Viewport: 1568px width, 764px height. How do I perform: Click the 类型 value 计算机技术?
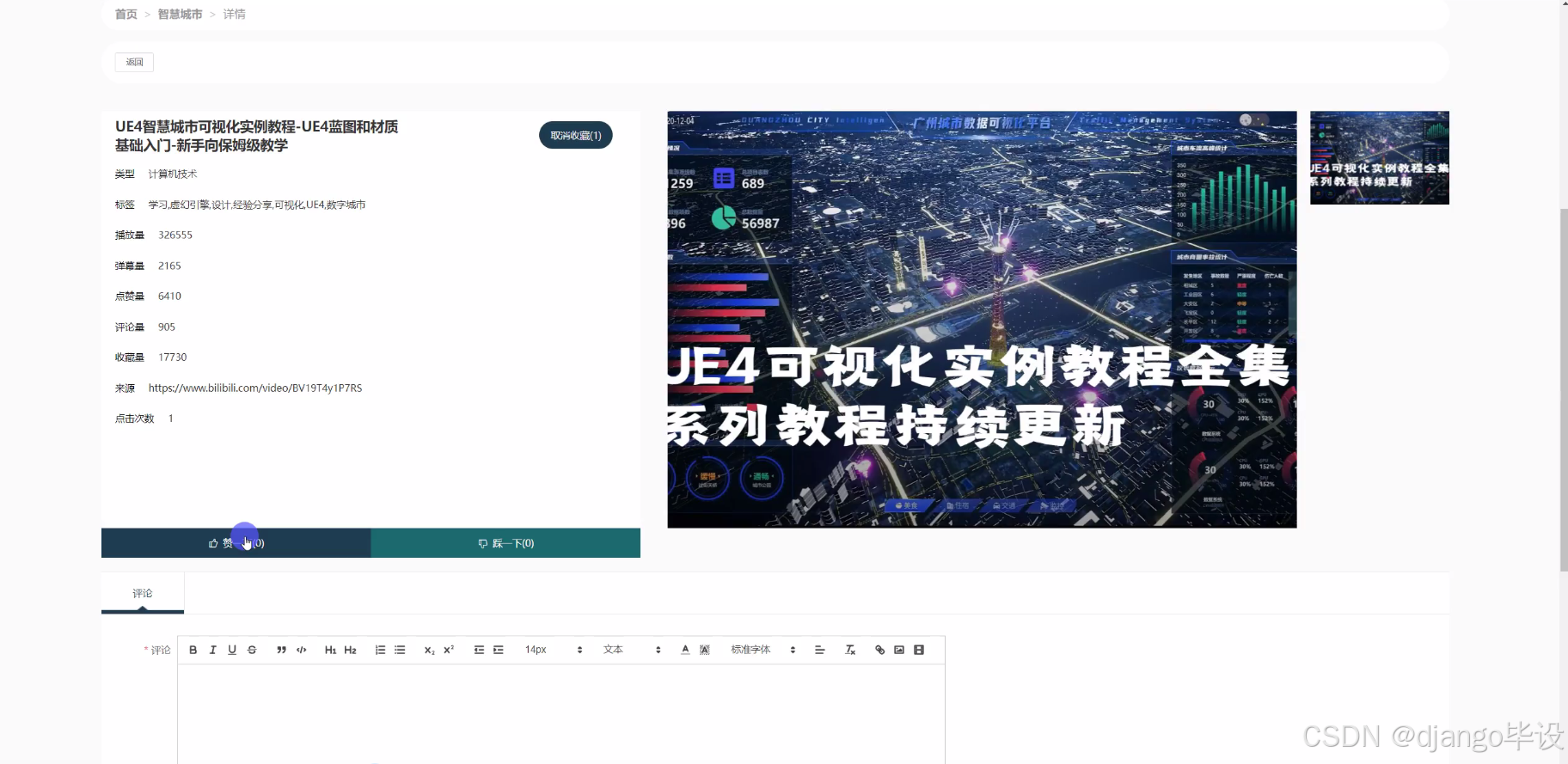(173, 174)
